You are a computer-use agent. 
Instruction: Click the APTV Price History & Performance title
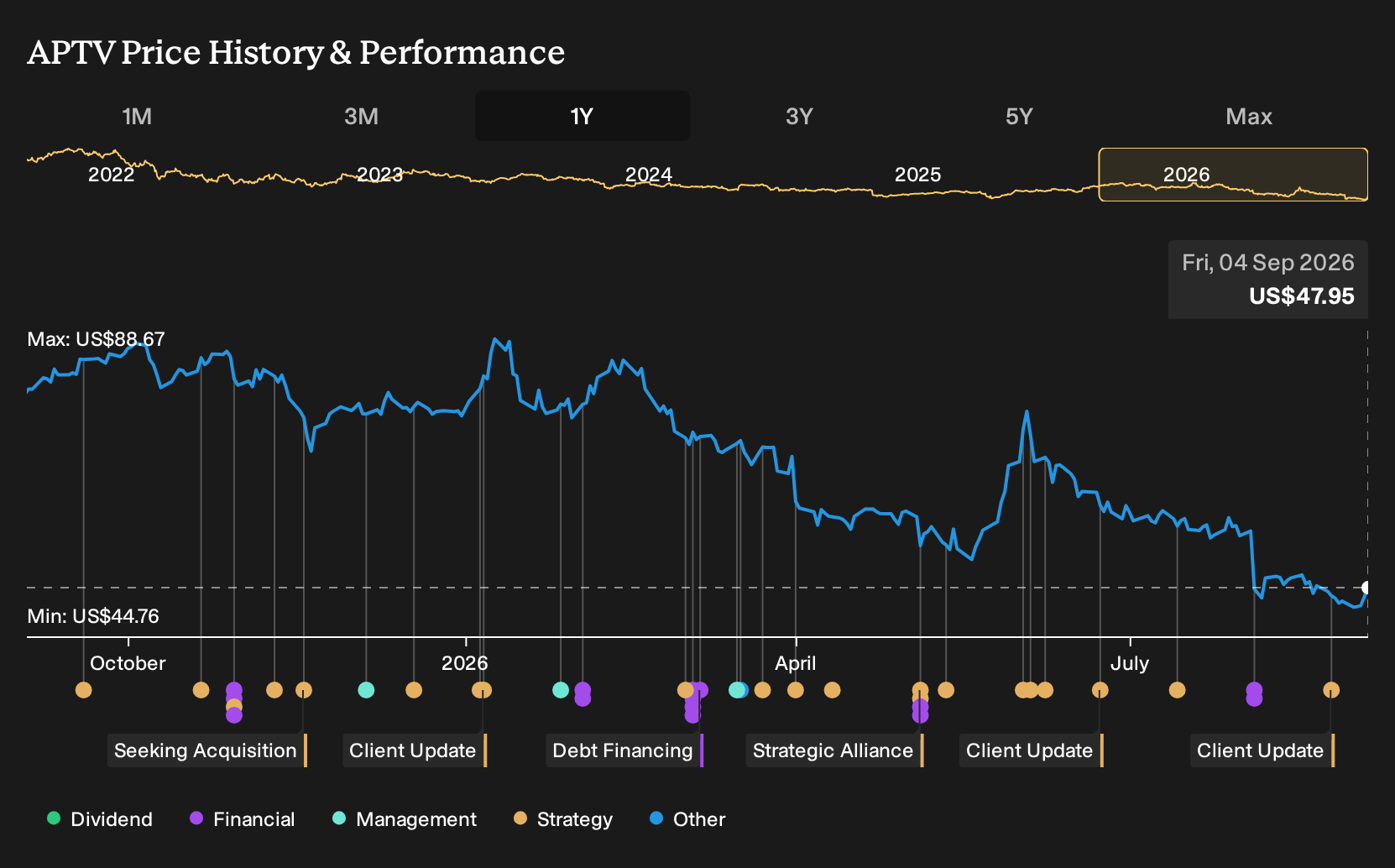click(296, 53)
